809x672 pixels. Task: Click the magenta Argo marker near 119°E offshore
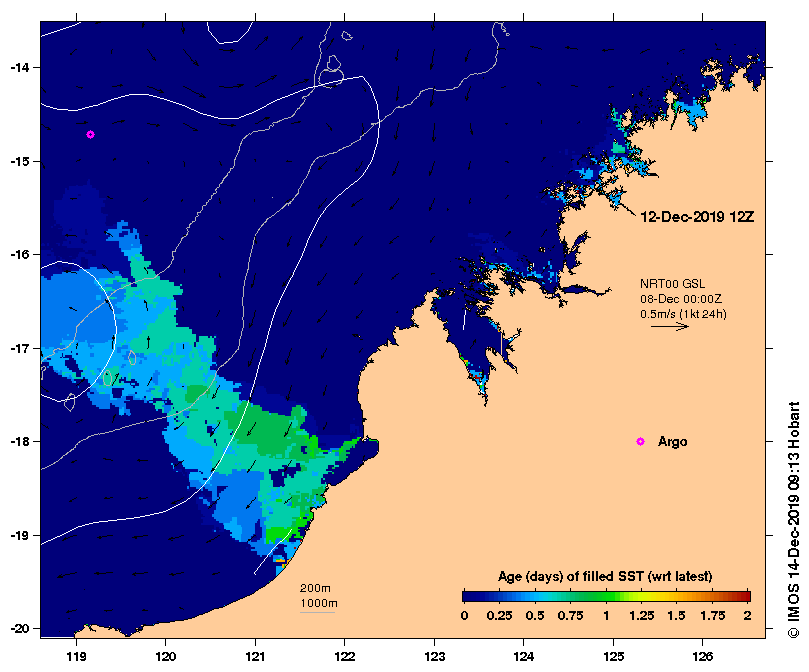[90, 135]
